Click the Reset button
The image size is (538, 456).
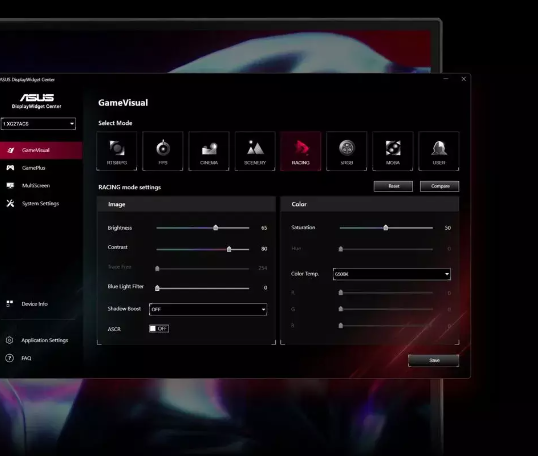pos(393,186)
